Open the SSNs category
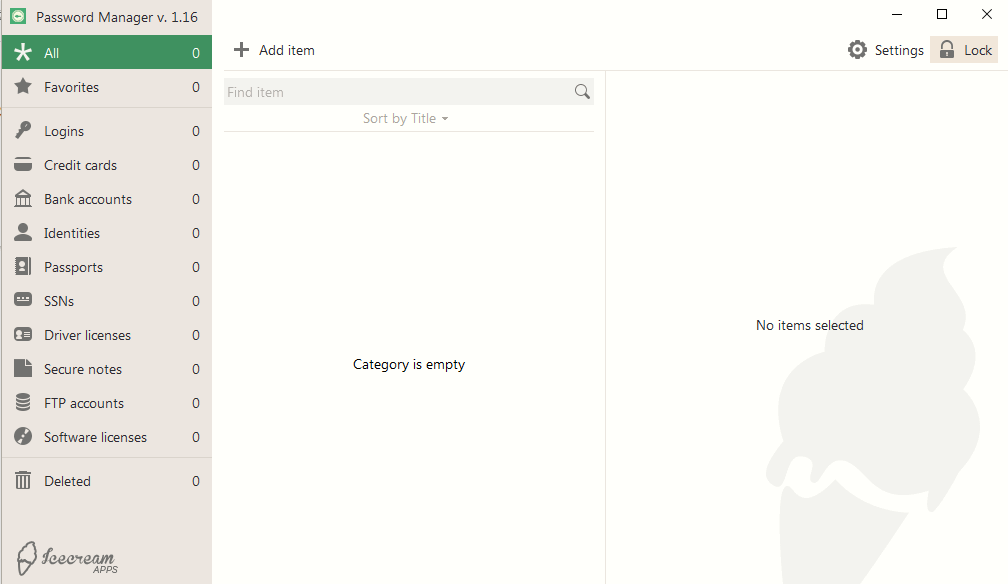Viewport: 1008px width, 584px height. (59, 301)
